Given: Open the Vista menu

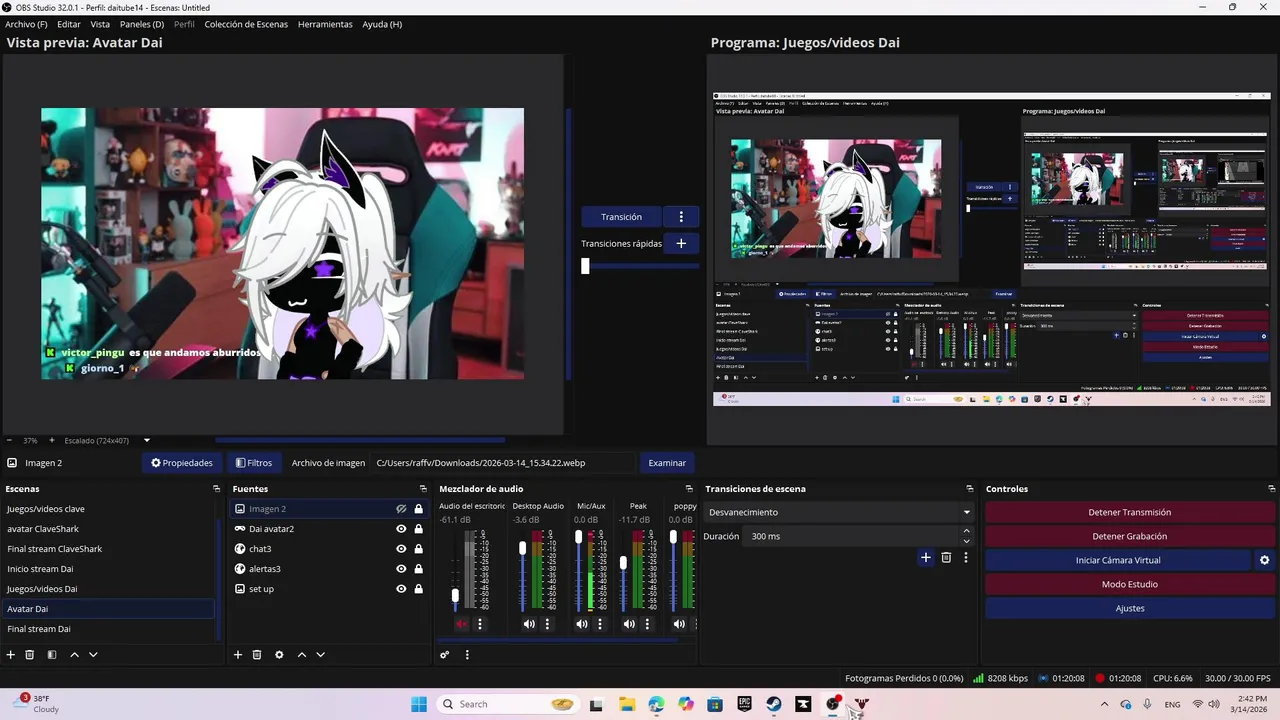Looking at the screenshot, I should pyautogui.click(x=100, y=24).
